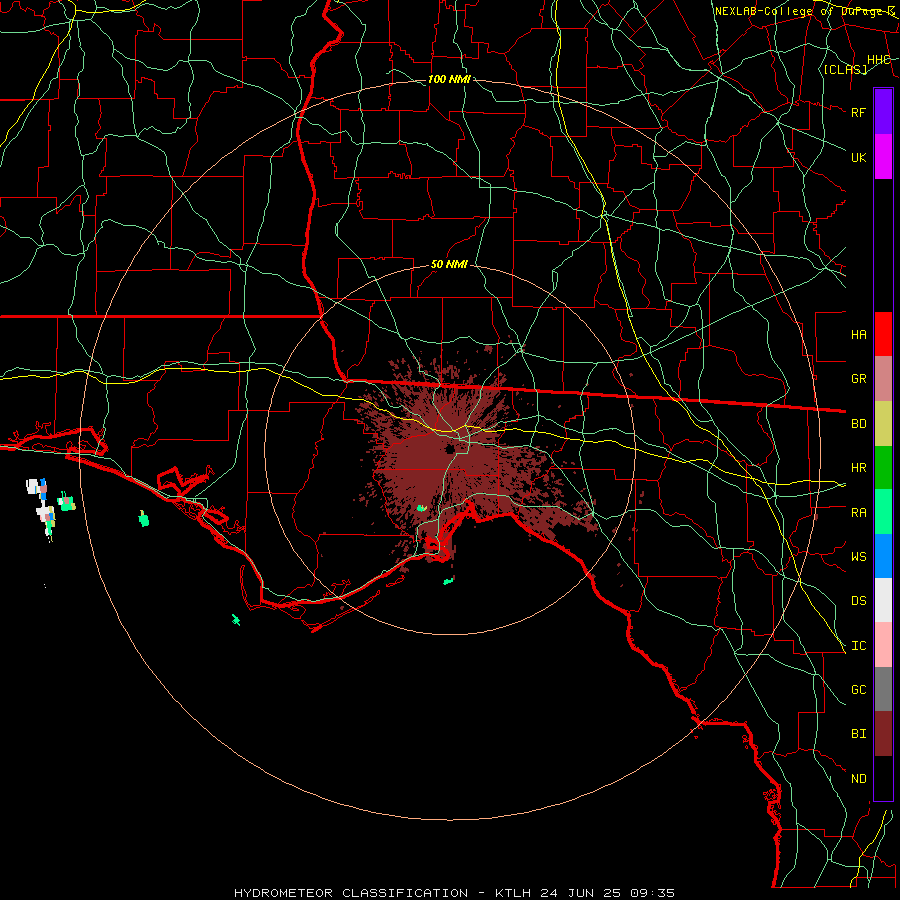The width and height of the screenshot is (900, 900).
Task: Pick the dark green HR legend swatch
Action: (883, 467)
